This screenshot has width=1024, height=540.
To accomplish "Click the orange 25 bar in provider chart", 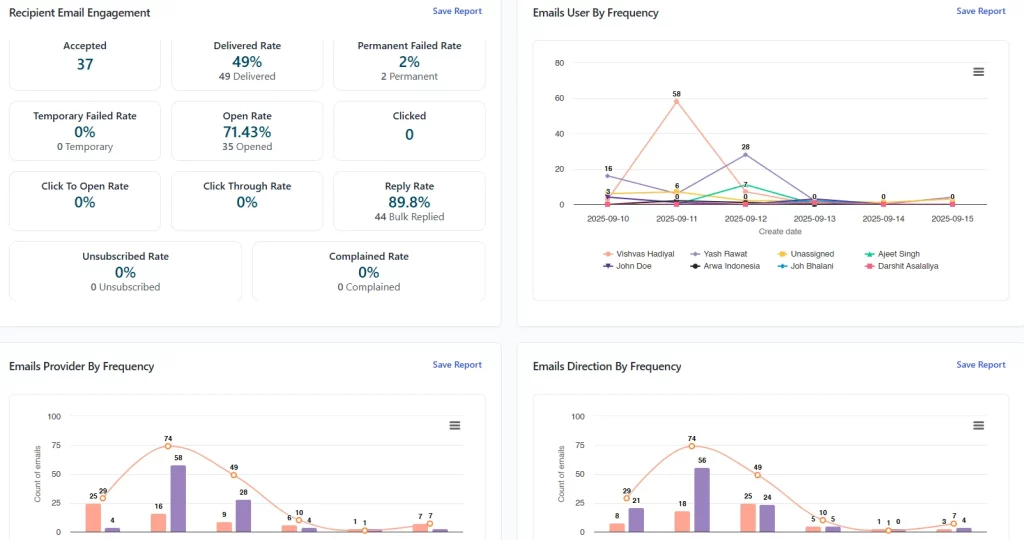I will (93, 518).
